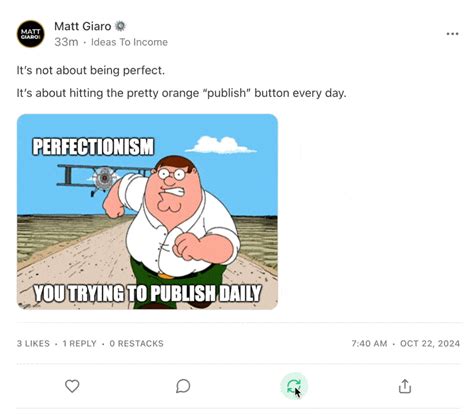The image size is (474, 415).
Task: Enlarge the Peter Griffin meme image
Action: (x=147, y=212)
